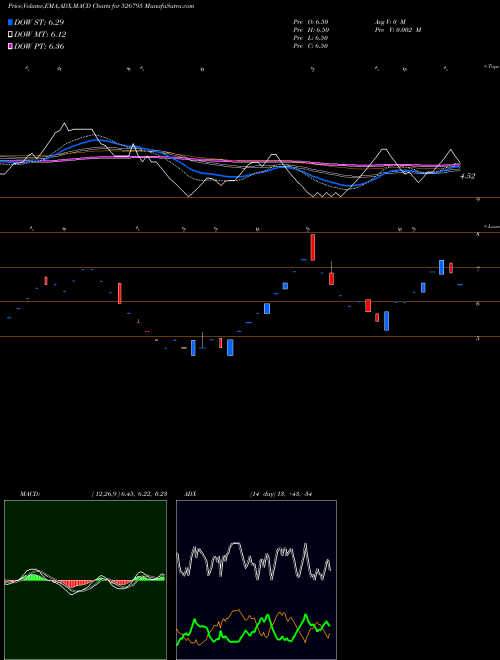Click the price axis label 6

click(x=478, y=303)
